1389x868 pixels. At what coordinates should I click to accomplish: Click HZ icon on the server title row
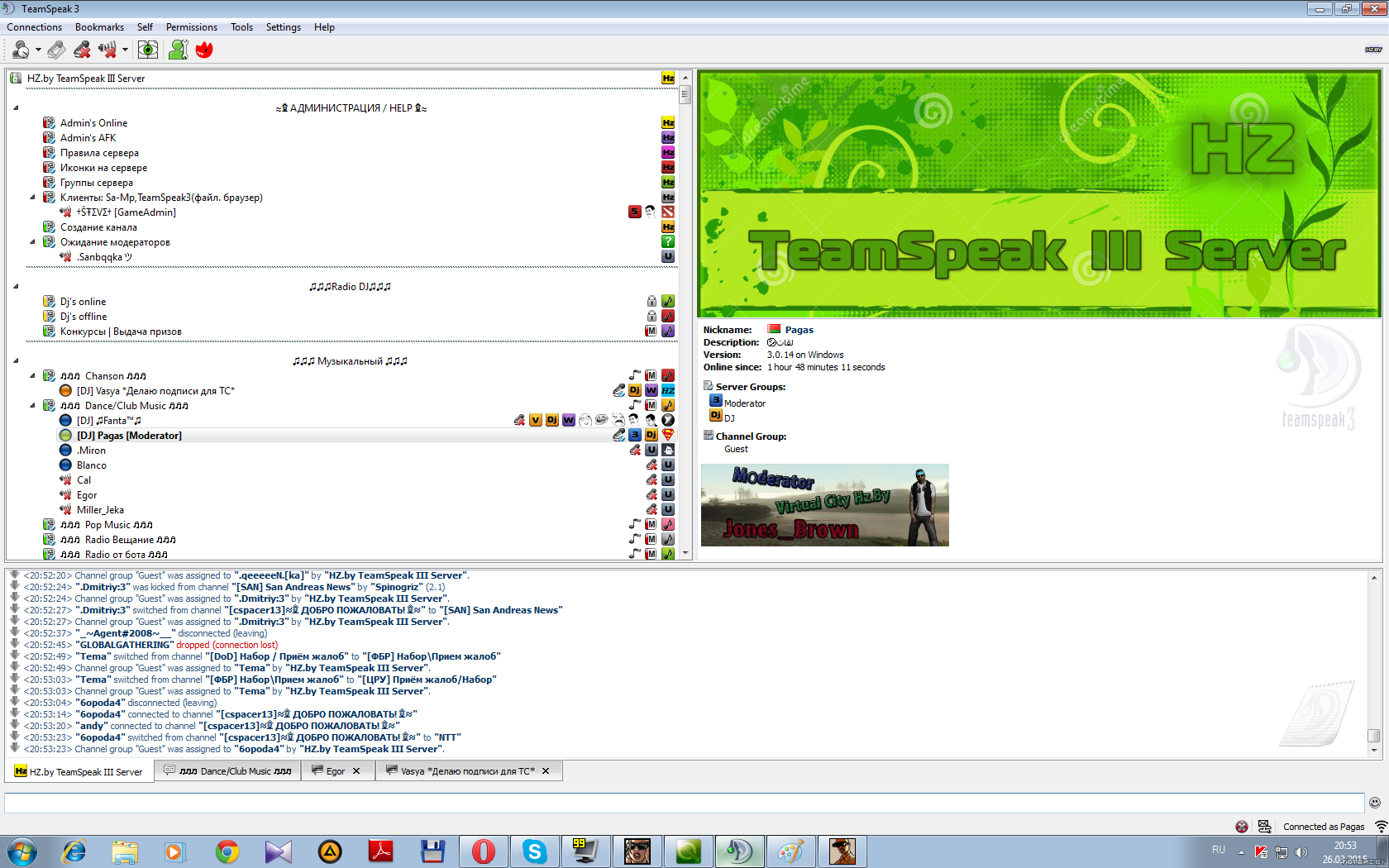click(668, 79)
